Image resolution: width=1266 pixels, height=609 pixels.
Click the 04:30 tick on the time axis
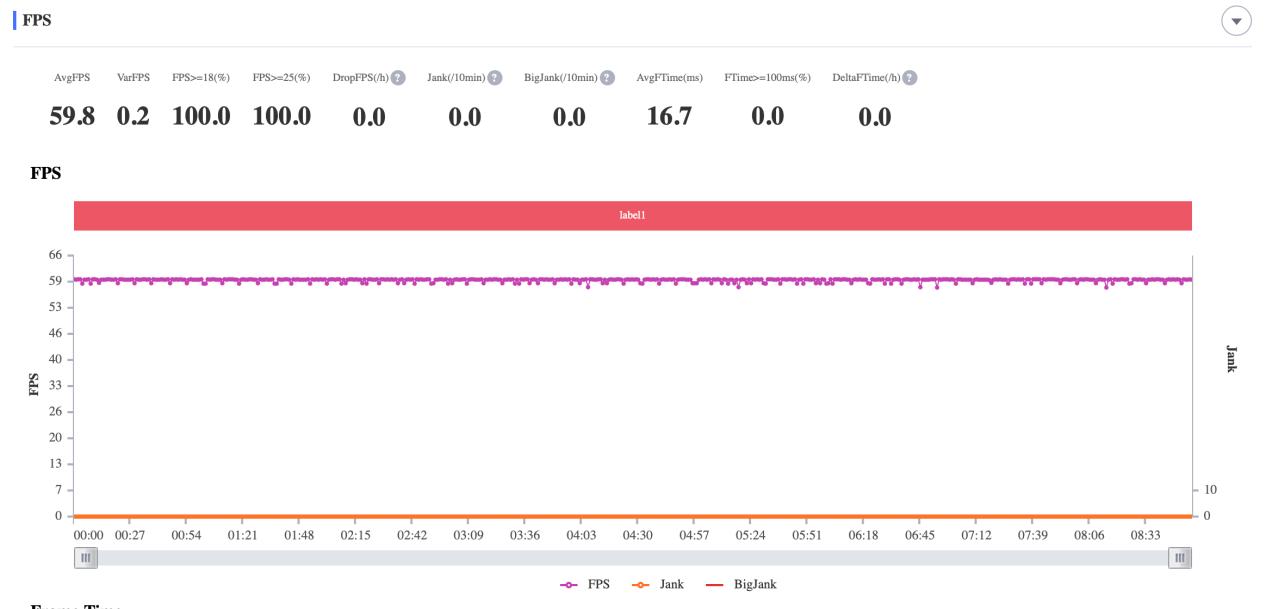[638, 535]
